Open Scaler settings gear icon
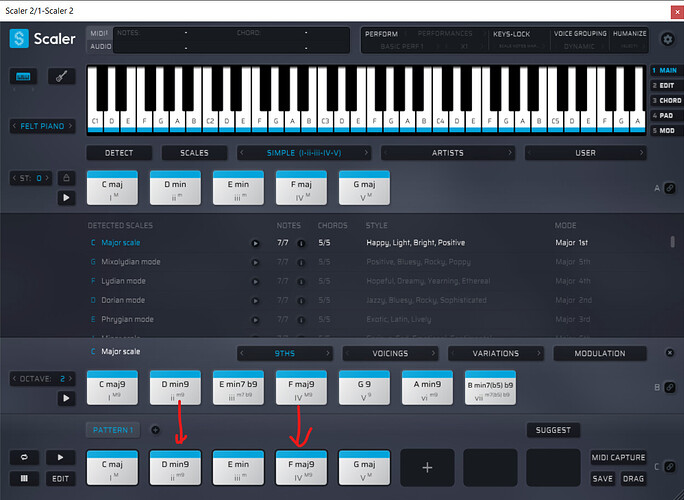Viewport: 684px width, 500px height. point(667,39)
